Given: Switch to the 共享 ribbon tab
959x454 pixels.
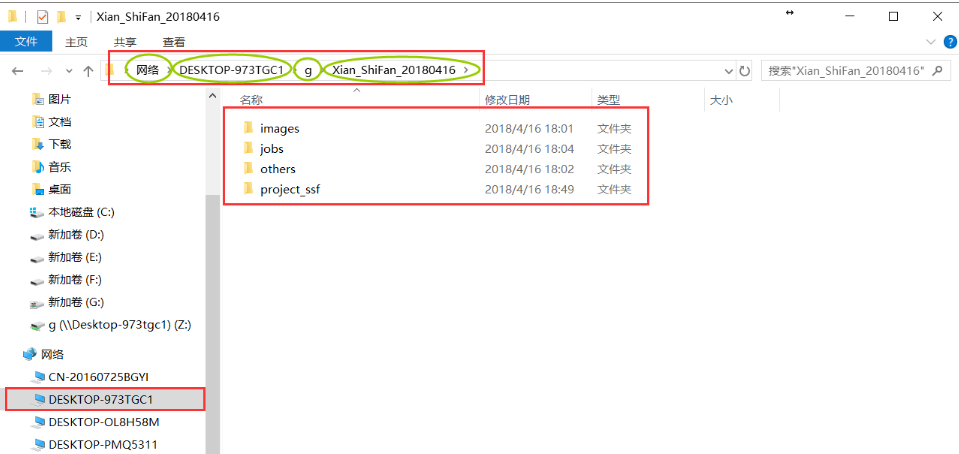Looking at the screenshot, I should [x=125, y=42].
